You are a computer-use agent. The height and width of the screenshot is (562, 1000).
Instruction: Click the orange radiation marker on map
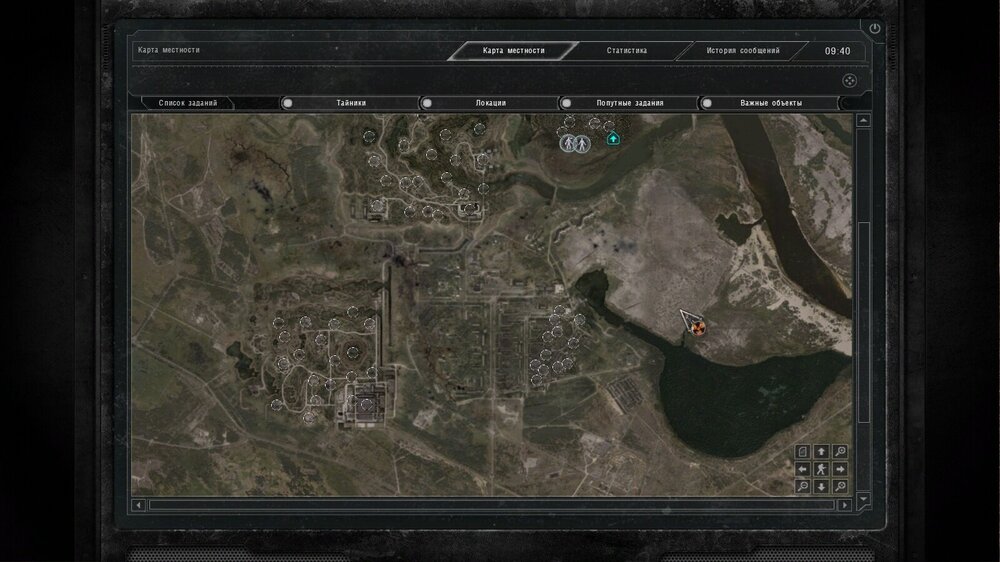(698, 328)
